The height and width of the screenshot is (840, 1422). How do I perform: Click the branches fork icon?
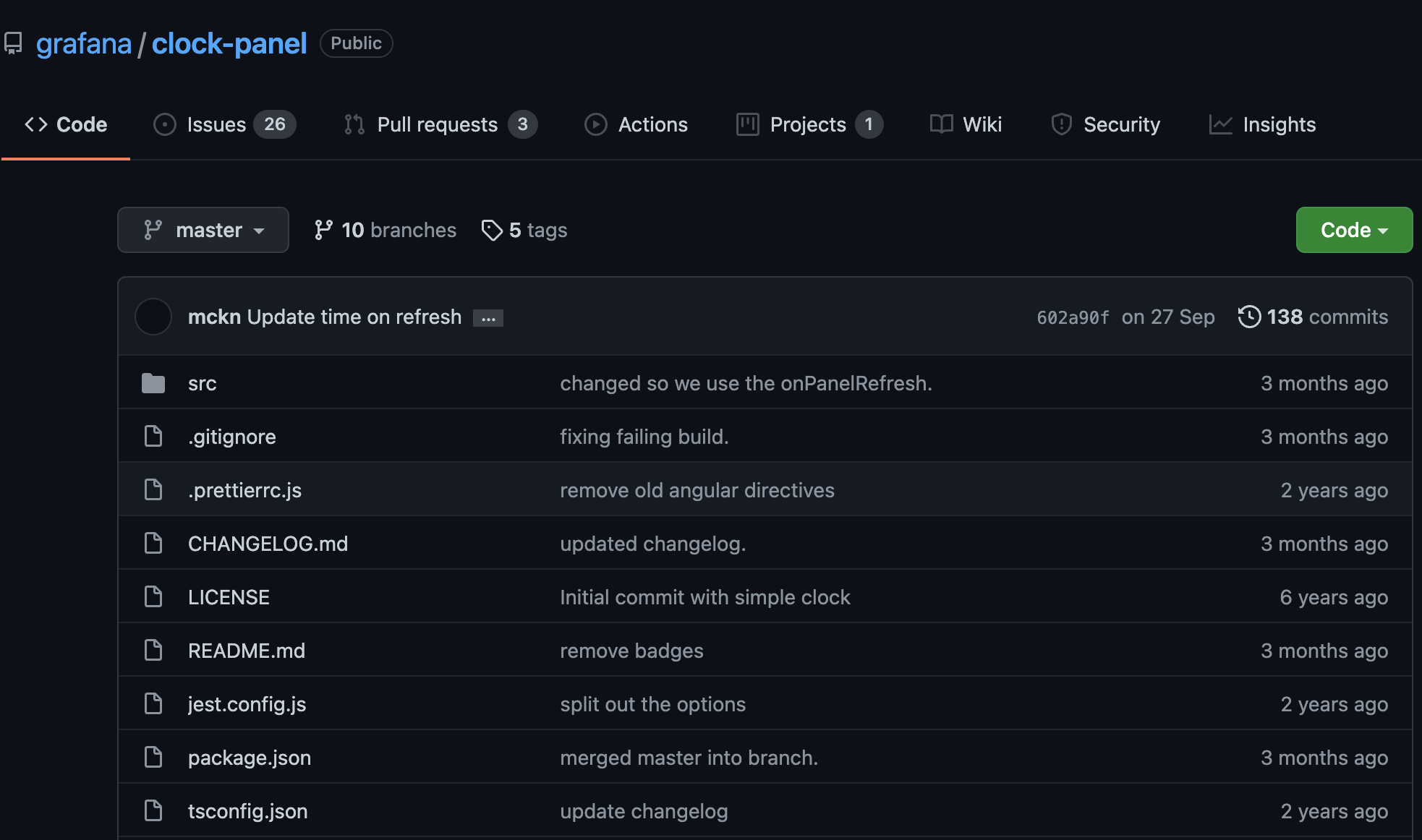click(323, 230)
